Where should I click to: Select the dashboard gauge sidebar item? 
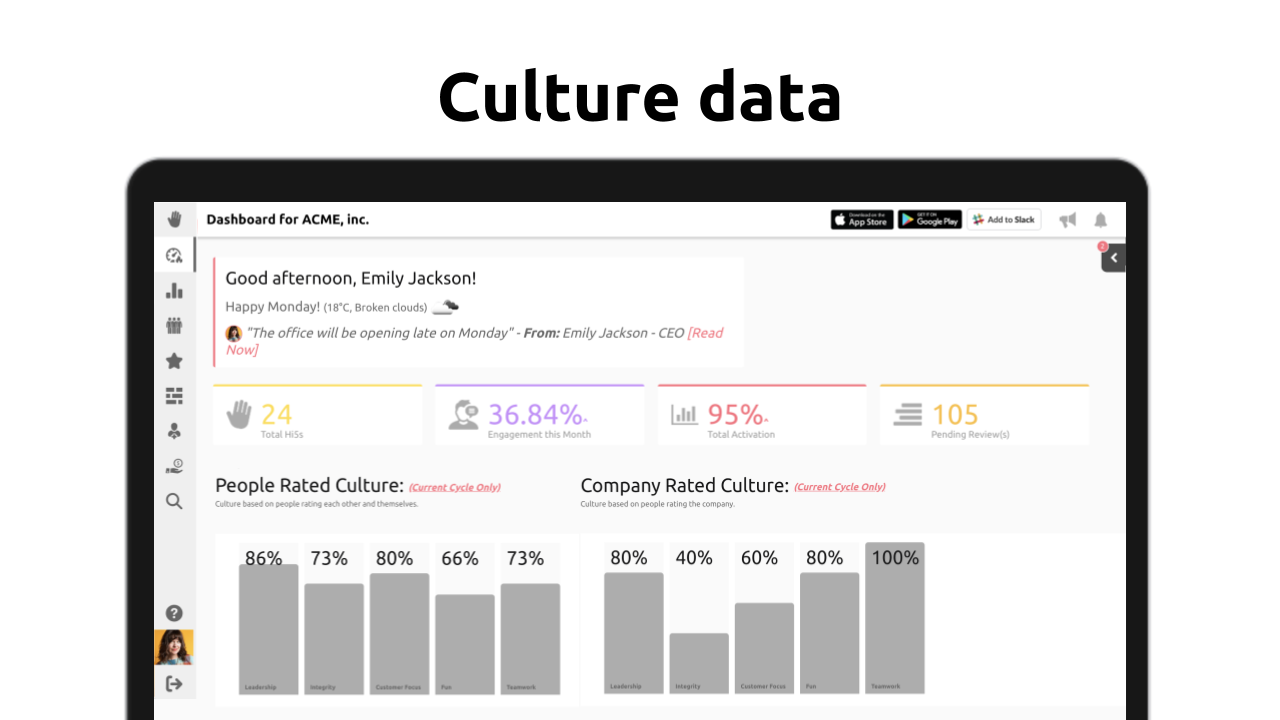[x=174, y=256]
